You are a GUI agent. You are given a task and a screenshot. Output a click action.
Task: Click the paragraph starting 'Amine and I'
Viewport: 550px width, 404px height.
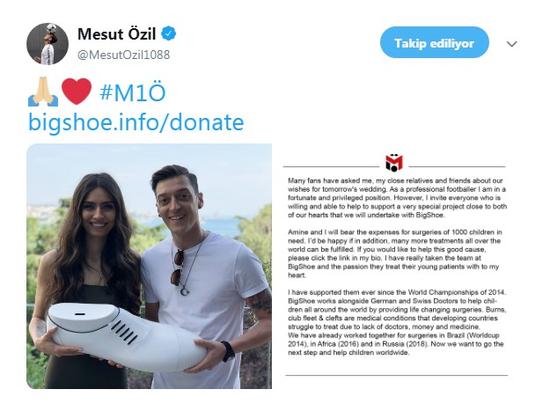point(395,254)
